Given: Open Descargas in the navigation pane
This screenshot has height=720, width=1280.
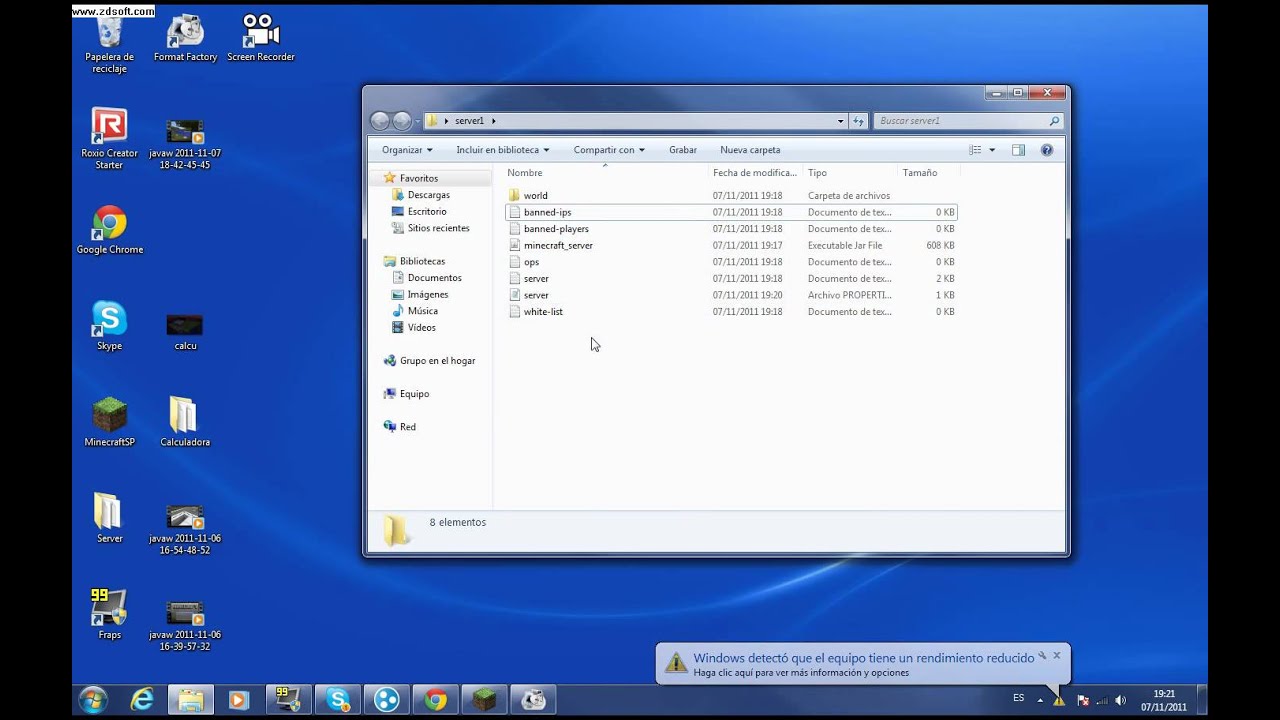Looking at the screenshot, I should click(428, 195).
